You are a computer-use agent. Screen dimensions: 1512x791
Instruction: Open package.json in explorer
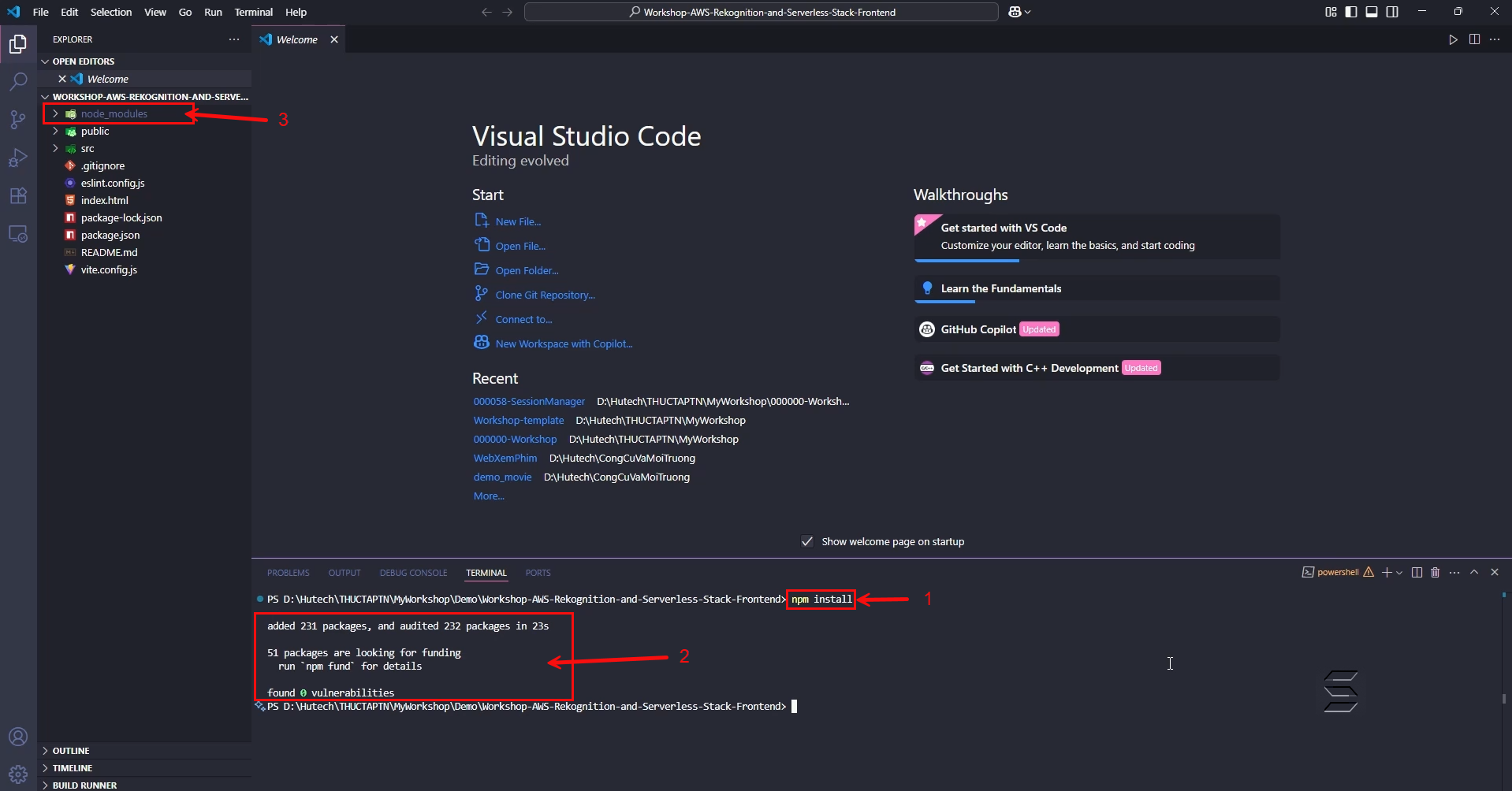click(x=110, y=235)
